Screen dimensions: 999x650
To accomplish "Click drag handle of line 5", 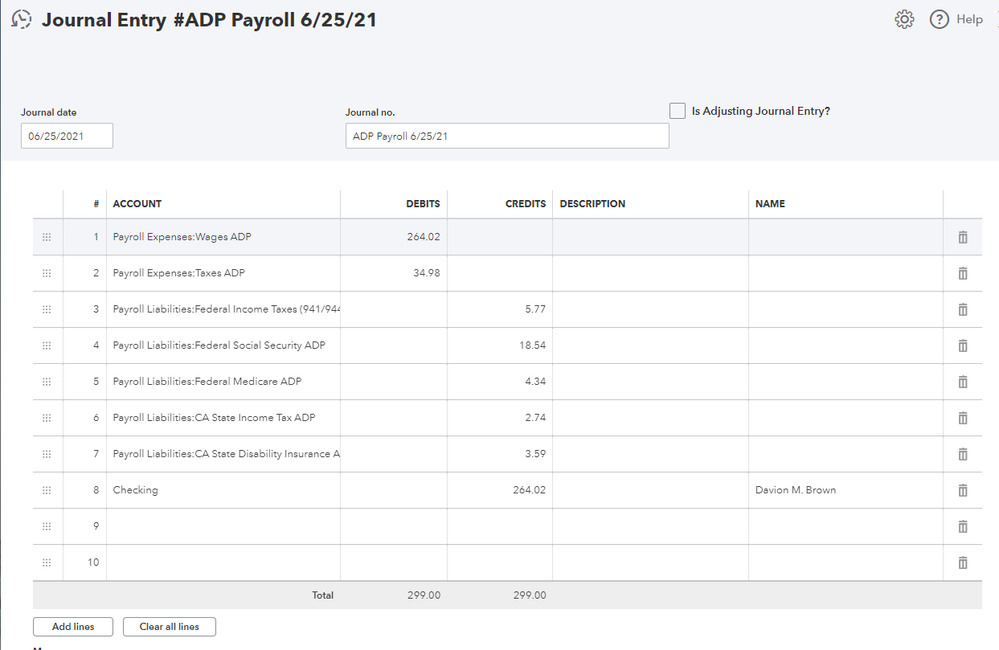I will click(47, 381).
